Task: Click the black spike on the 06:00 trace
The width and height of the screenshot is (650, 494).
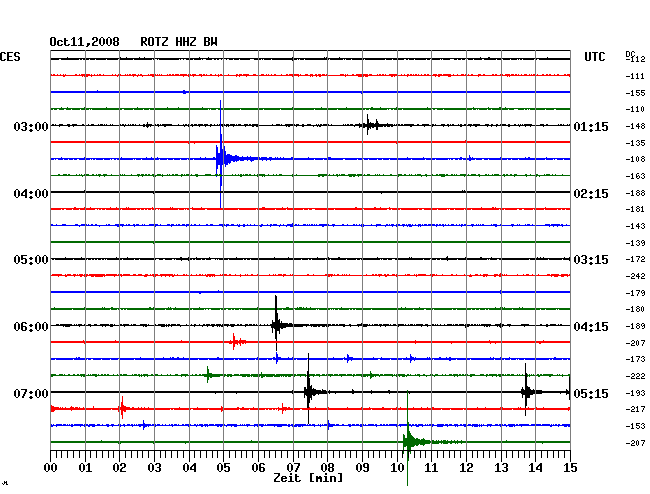Action: [x=277, y=325]
